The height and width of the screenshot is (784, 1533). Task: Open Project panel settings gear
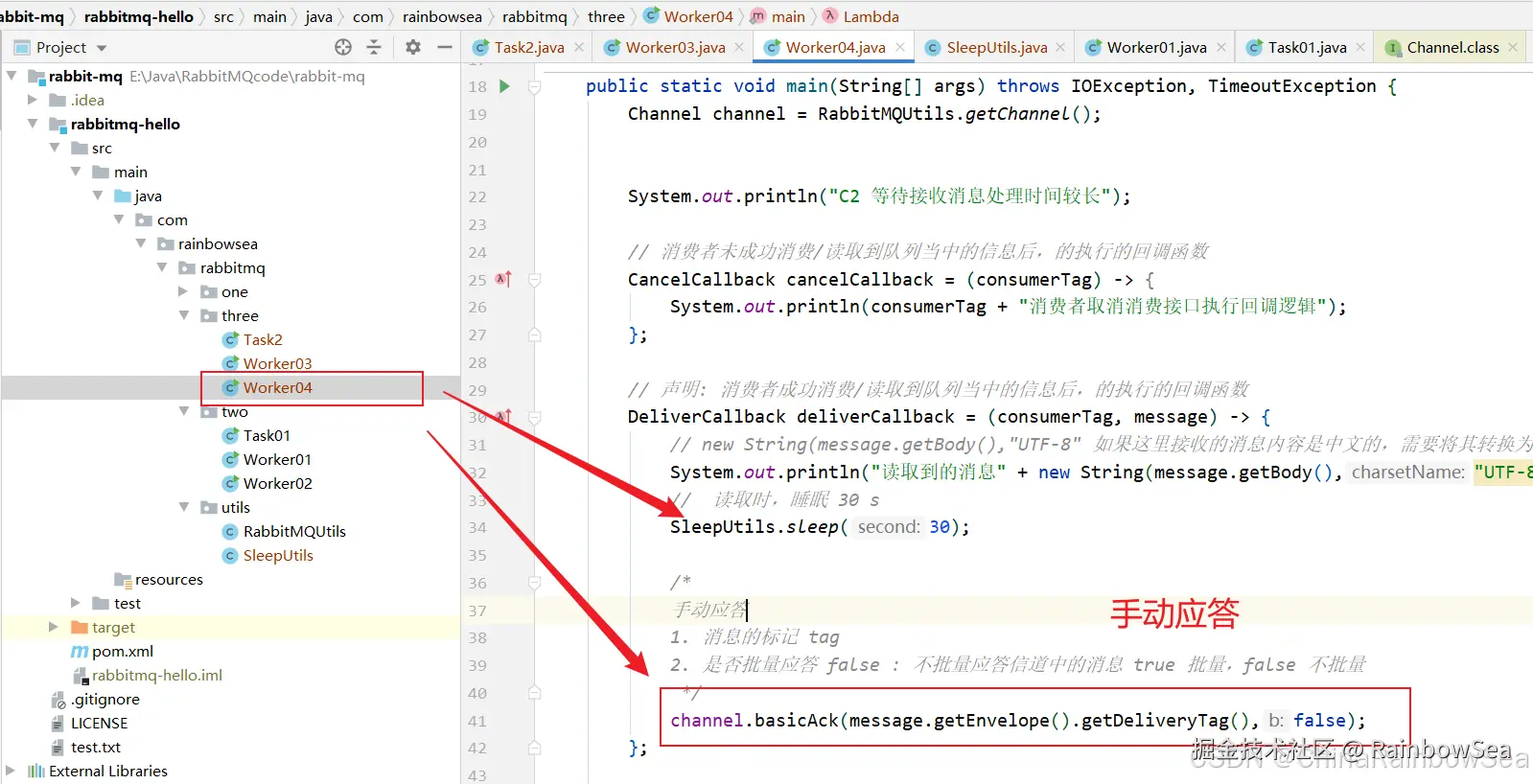413,47
